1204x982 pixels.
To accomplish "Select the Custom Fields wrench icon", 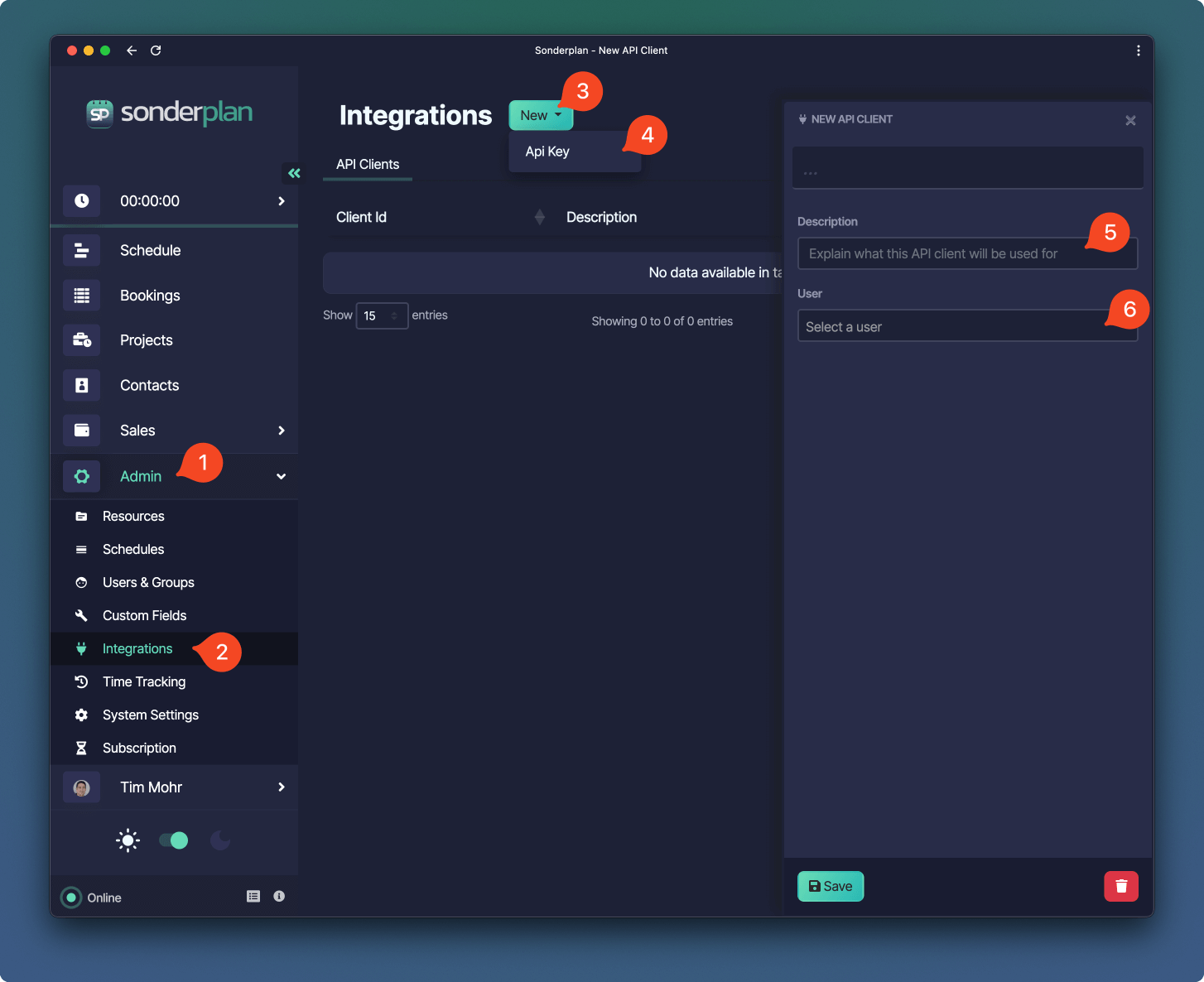I will pyautogui.click(x=81, y=615).
